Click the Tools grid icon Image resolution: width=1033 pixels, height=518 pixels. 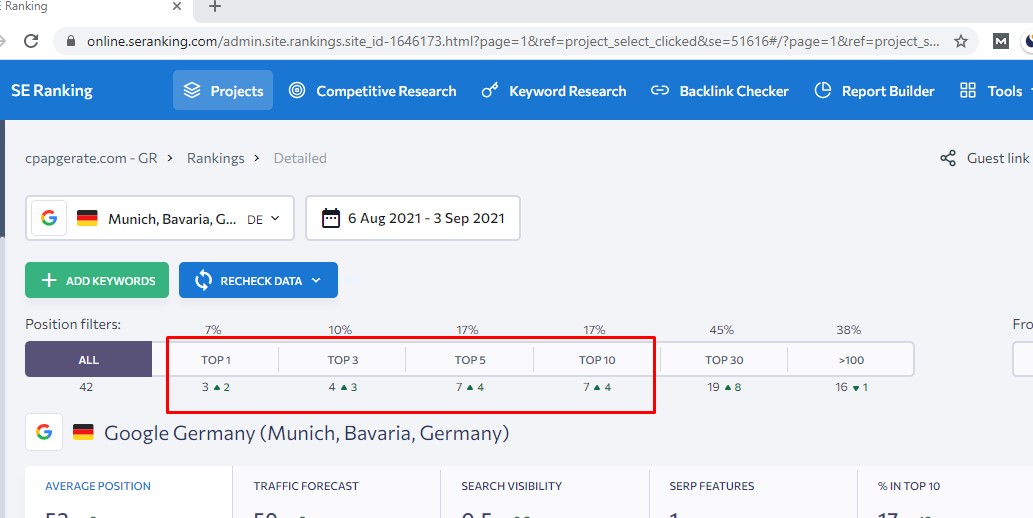pyautogui.click(x=968, y=91)
